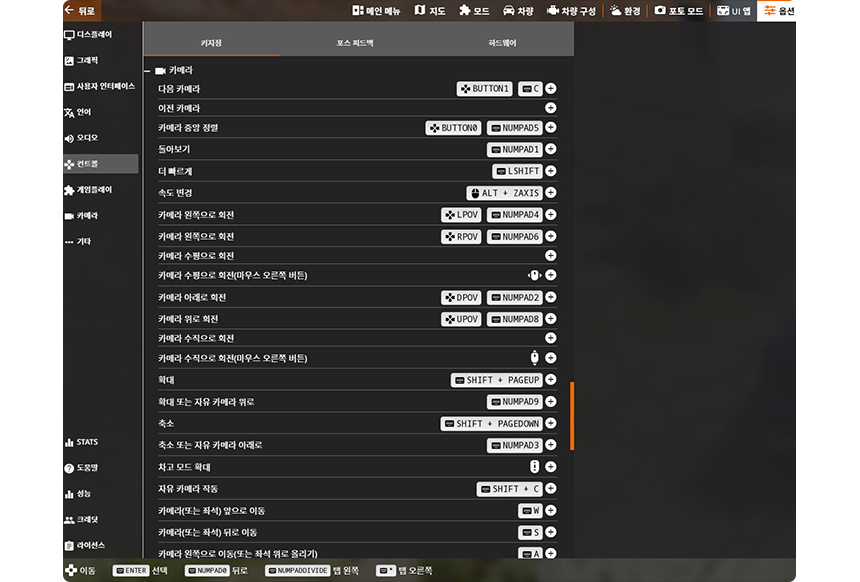The height and width of the screenshot is (582, 860).
Task: Click the orange bindings list scrollbar
Action: point(572,416)
